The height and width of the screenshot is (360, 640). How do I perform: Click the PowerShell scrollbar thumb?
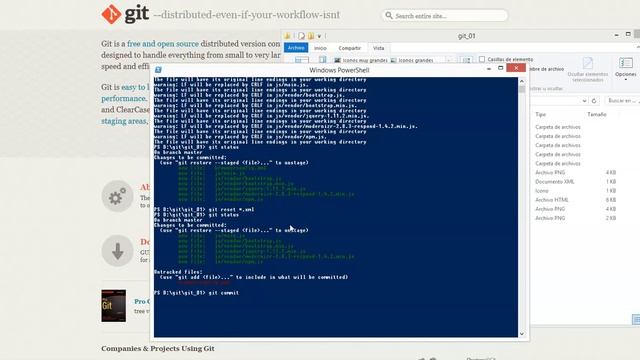point(522,89)
